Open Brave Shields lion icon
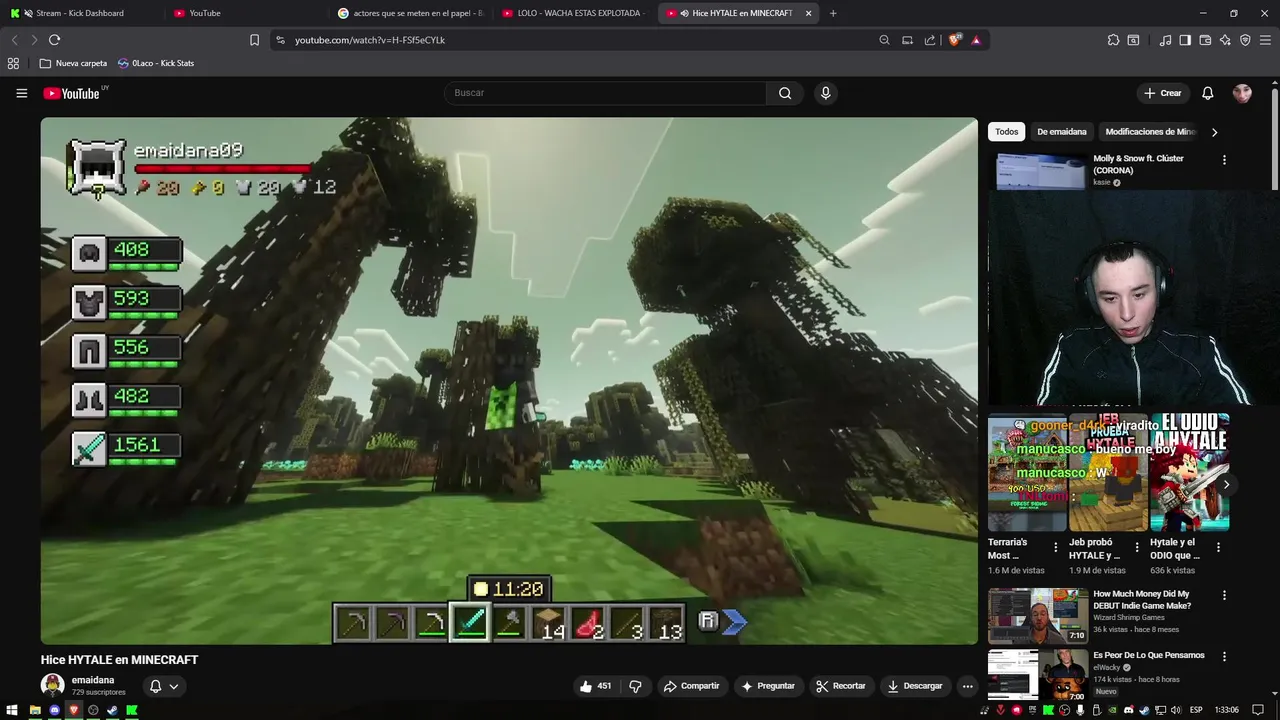Screen dimensions: 1280x720 coord(954,40)
